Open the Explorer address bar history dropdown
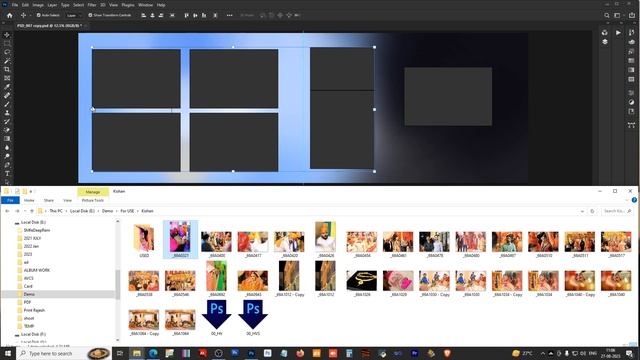 582,211
